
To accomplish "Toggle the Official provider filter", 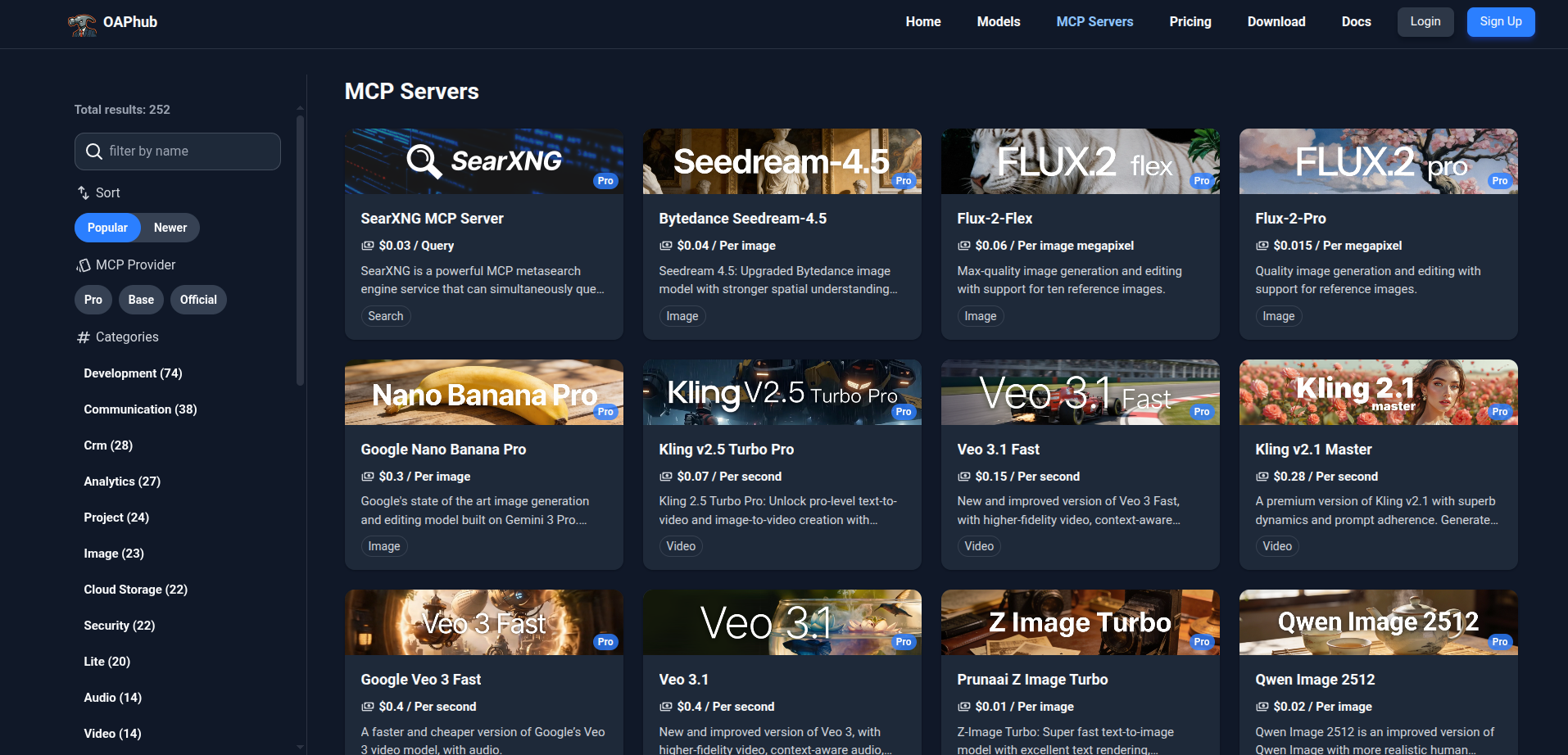I will click(x=198, y=299).
